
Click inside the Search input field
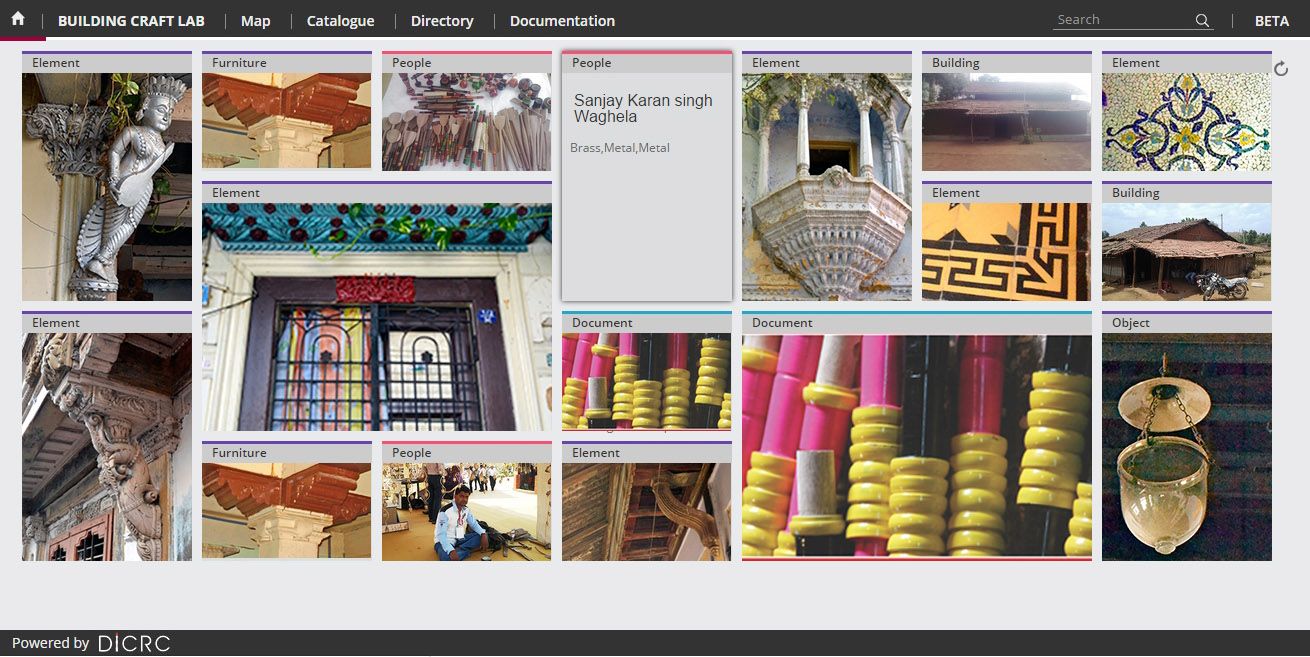point(1120,18)
